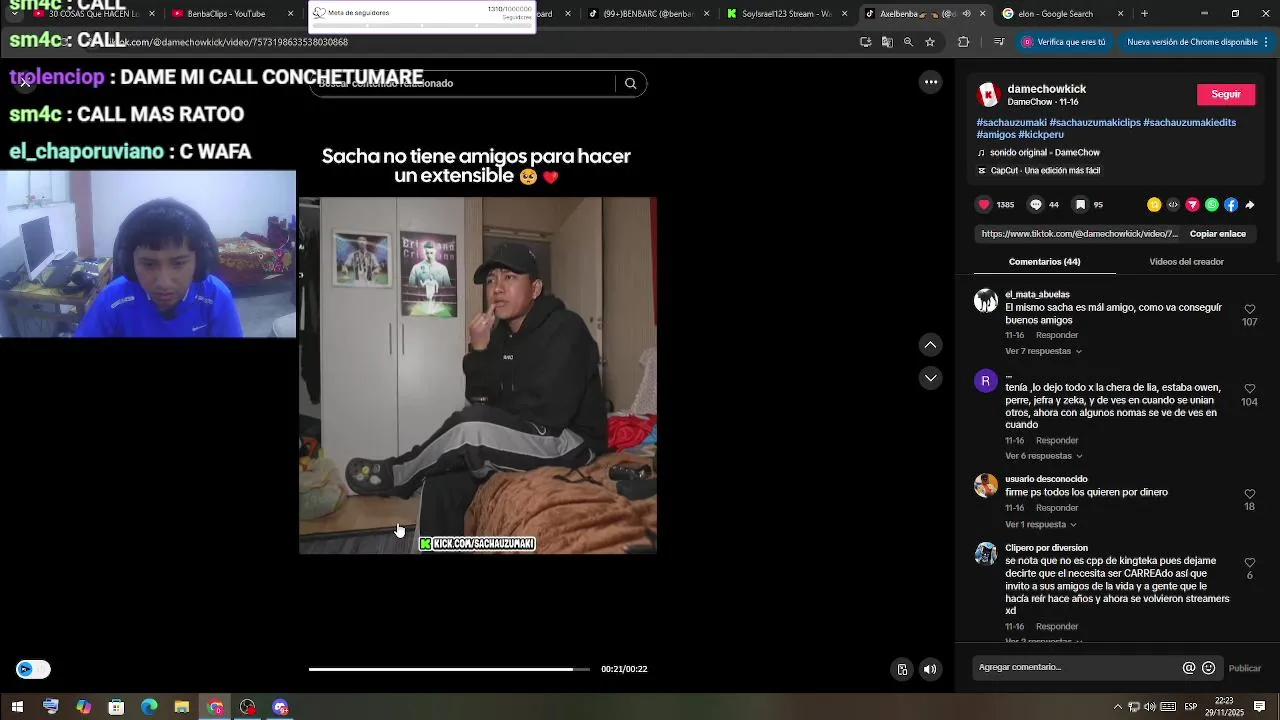Viewport: 1280px width, 720px height.
Task: Like the video with the heart icon
Action: pyautogui.click(x=984, y=204)
